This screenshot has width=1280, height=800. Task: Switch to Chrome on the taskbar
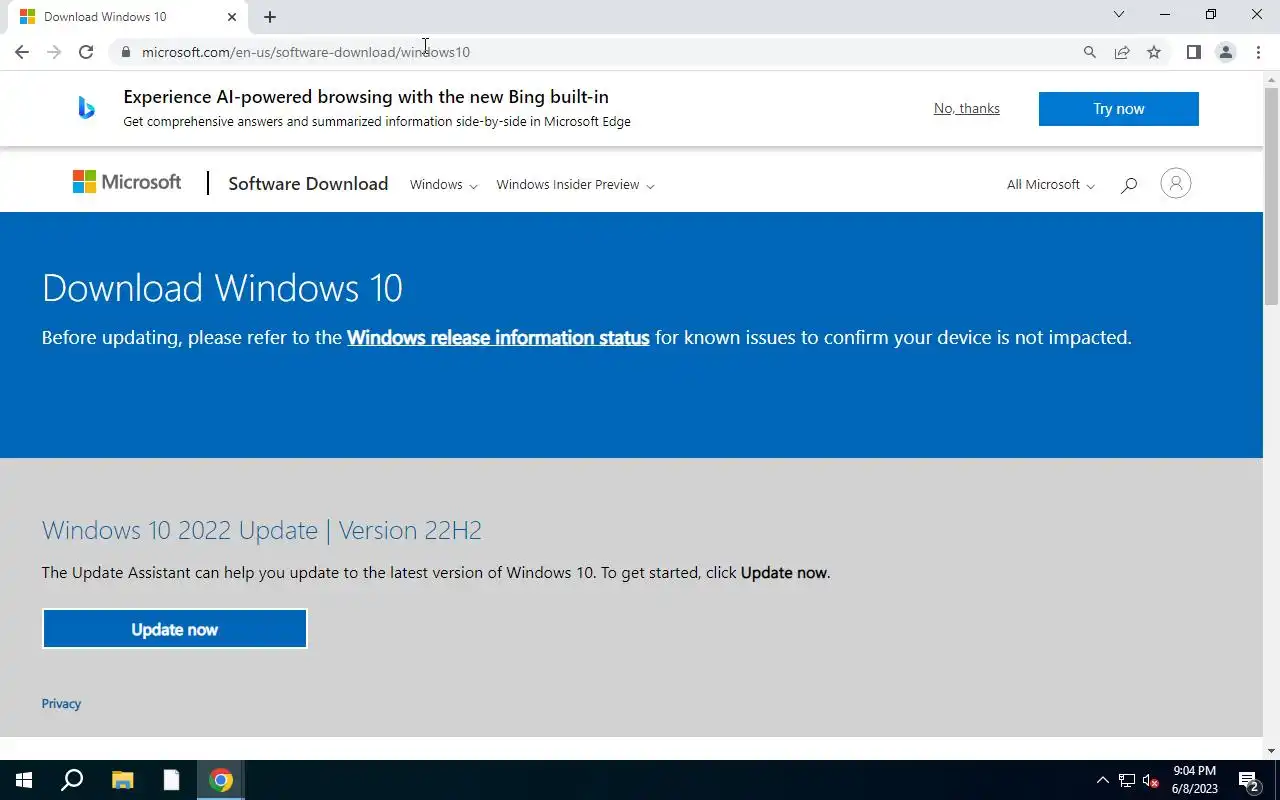tap(221, 780)
